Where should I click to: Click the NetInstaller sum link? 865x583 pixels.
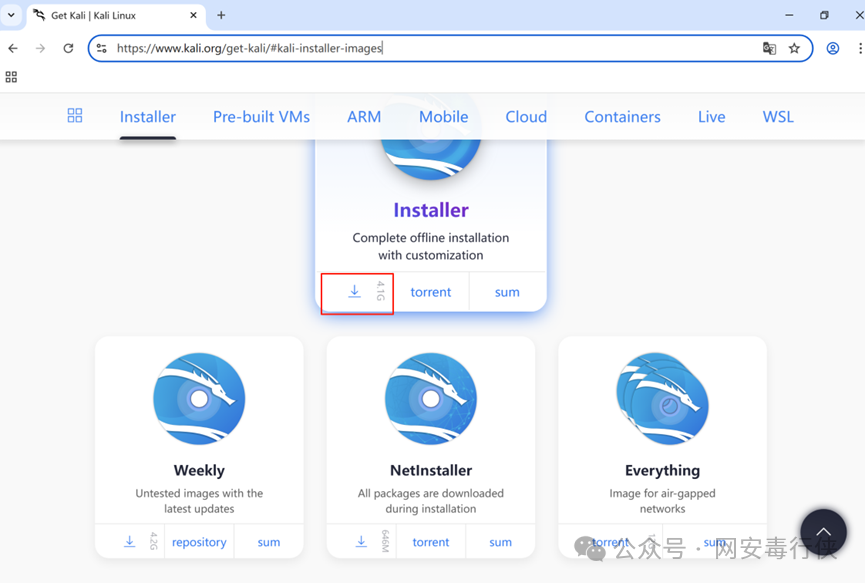(500, 542)
